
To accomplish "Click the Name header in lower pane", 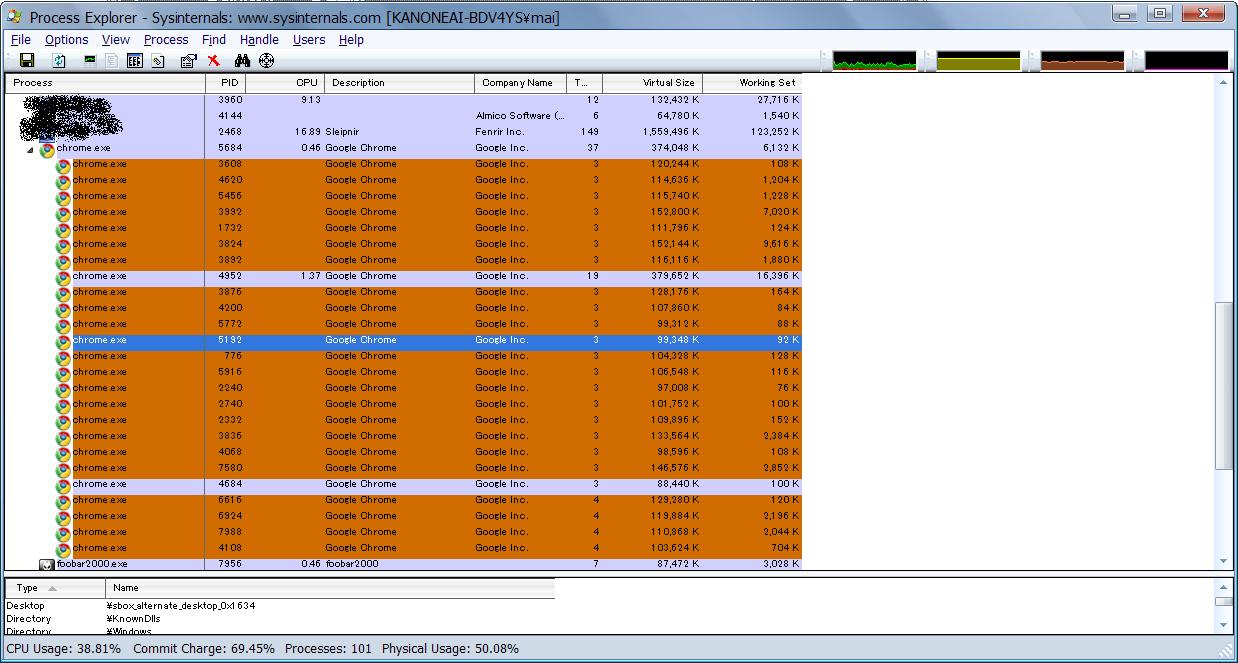I will tap(330, 588).
